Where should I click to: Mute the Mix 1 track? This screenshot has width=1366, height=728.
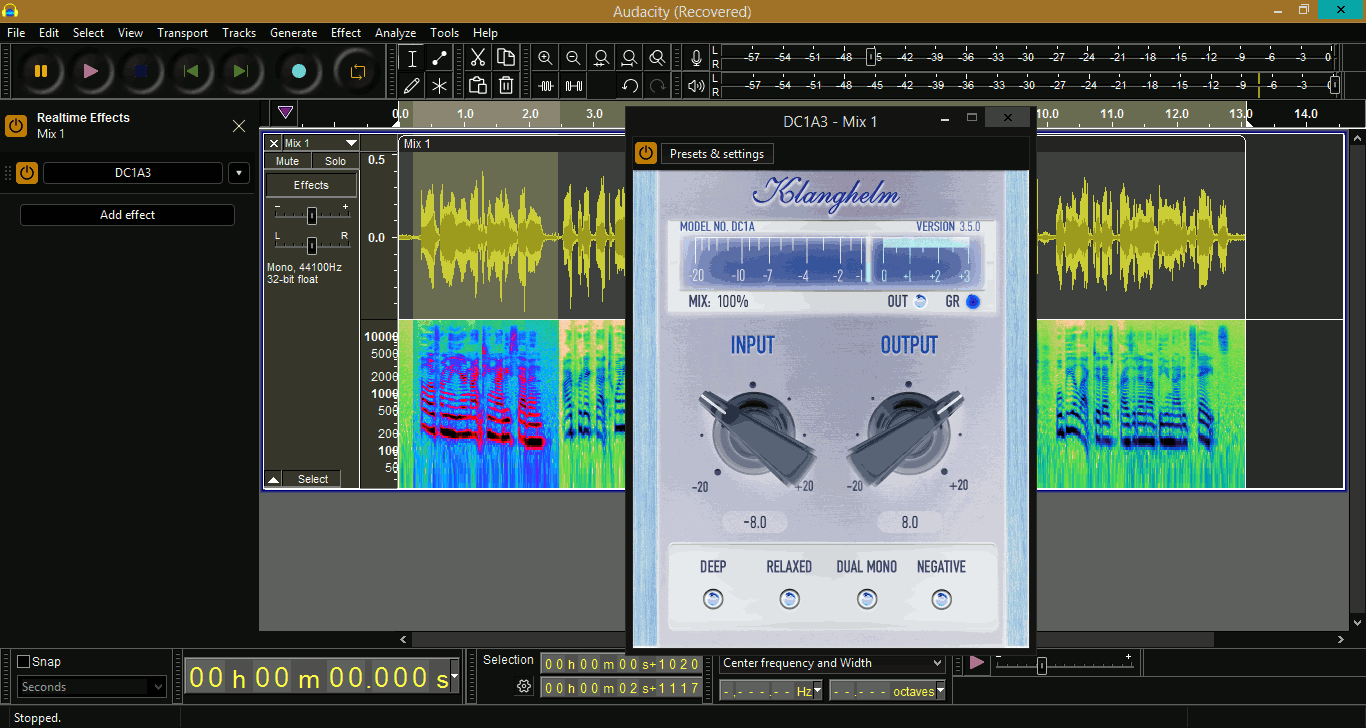pyautogui.click(x=287, y=160)
